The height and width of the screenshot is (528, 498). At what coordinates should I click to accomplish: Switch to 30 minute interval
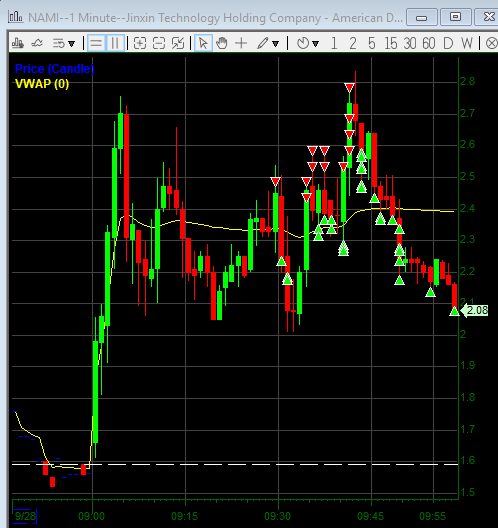click(410, 43)
